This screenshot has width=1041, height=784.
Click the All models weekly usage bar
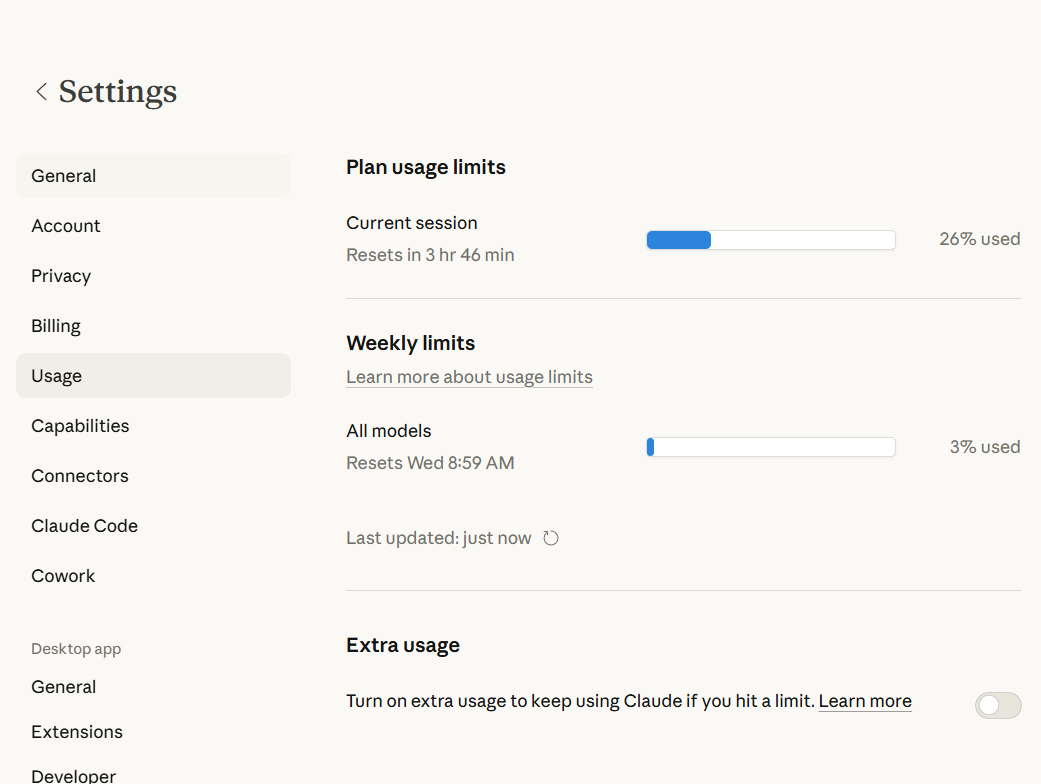tap(770, 447)
